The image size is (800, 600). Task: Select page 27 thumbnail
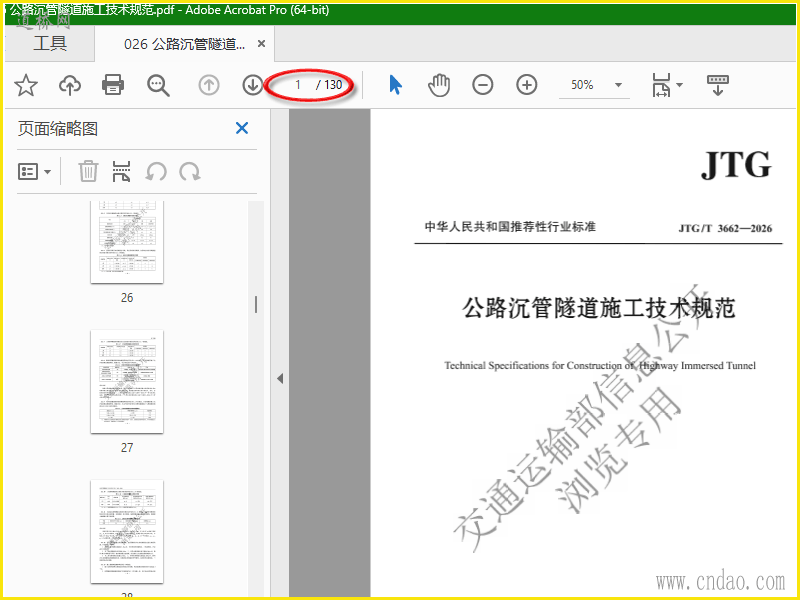127,382
